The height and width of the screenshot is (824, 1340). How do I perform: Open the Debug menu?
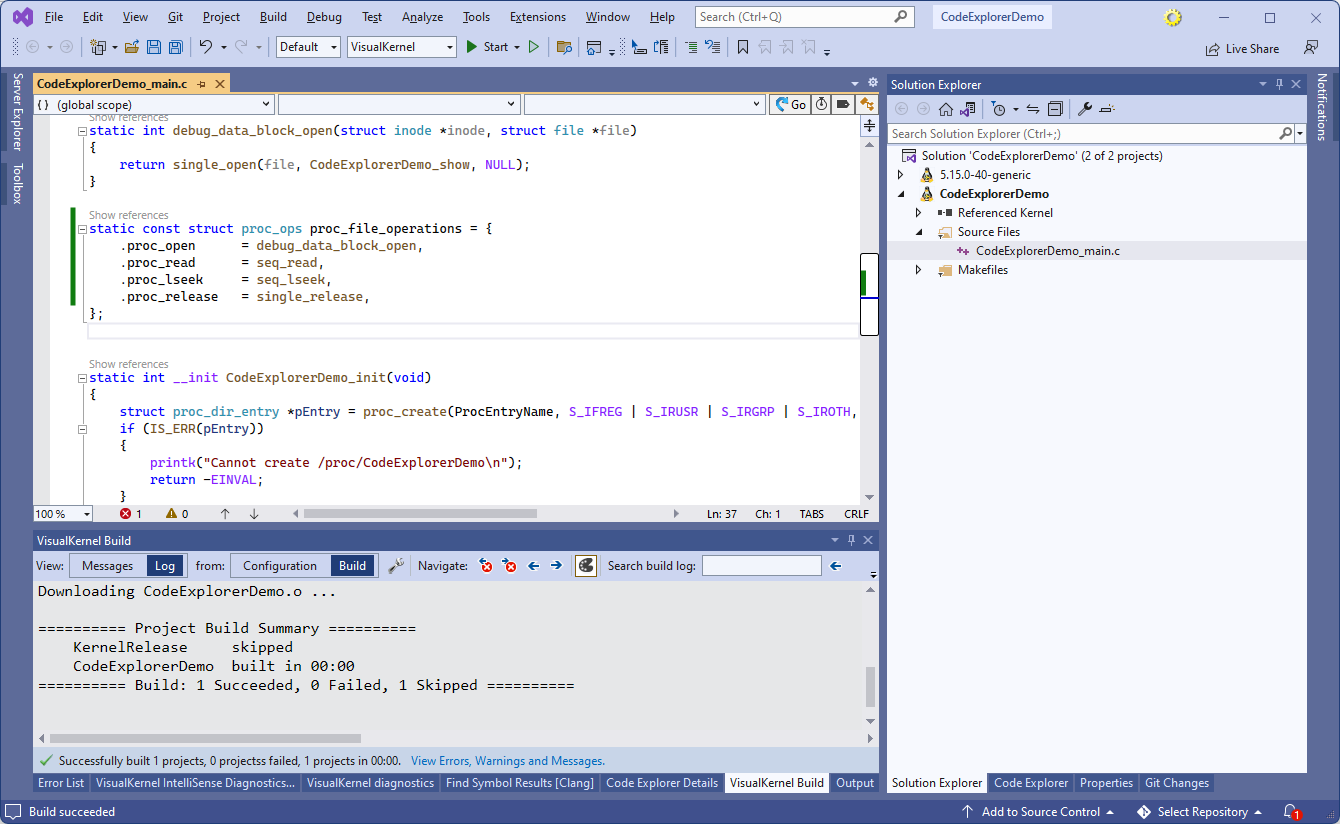[324, 17]
